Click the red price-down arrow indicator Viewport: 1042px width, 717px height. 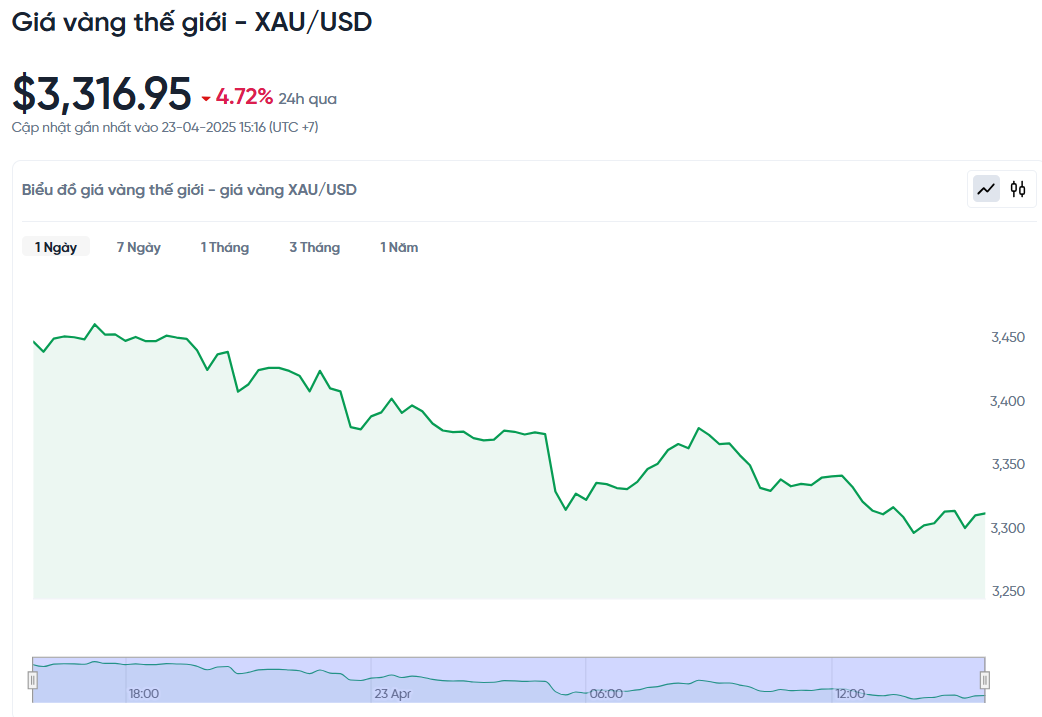(x=206, y=98)
